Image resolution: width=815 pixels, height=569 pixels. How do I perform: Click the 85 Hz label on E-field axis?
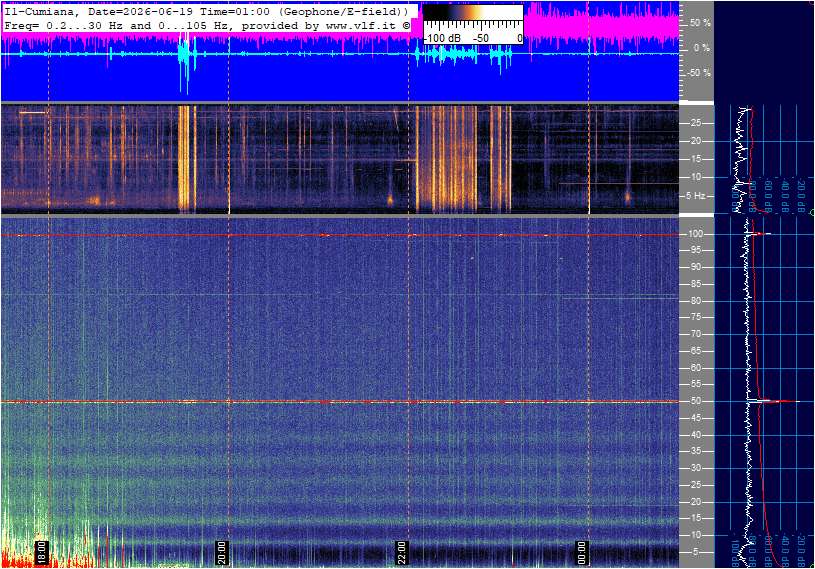(695, 284)
